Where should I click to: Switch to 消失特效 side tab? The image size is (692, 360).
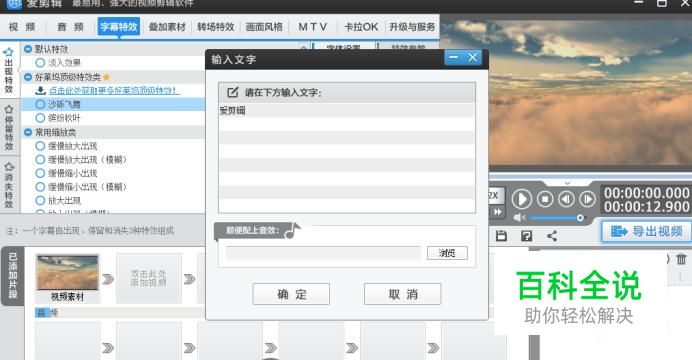8,184
